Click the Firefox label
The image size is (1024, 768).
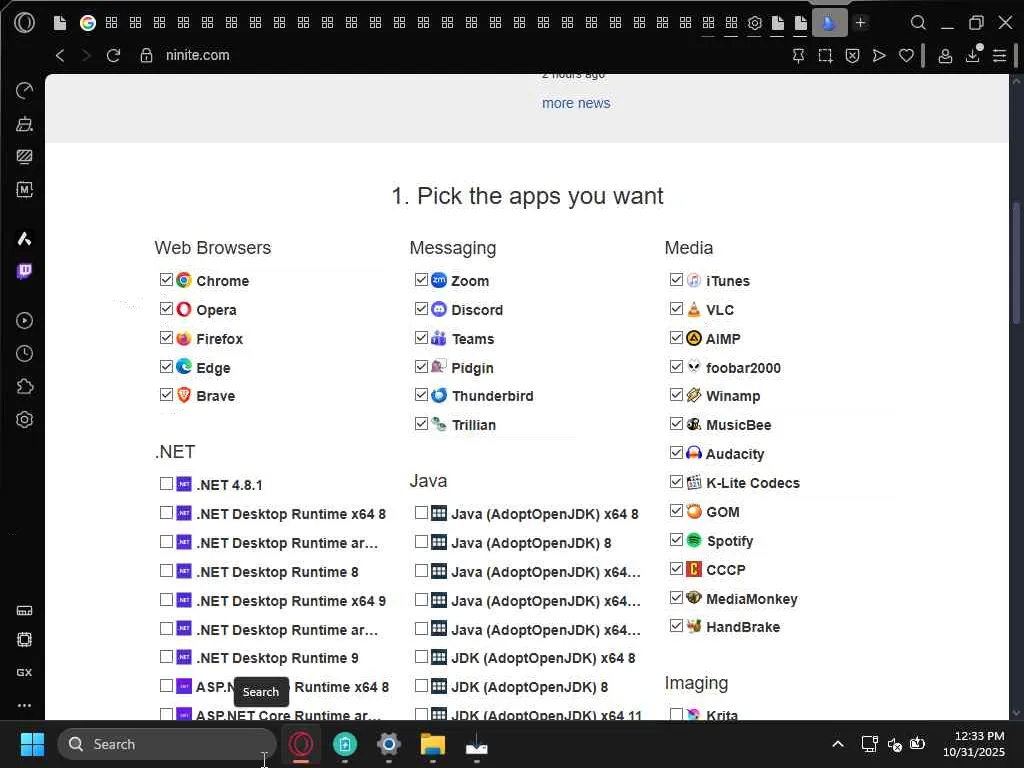point(219,339)
